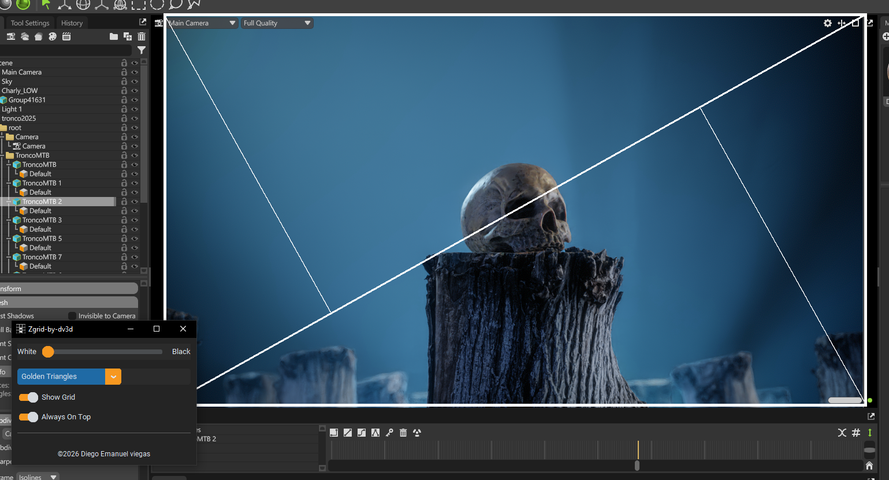Expand the Full Quality dropdown
Image resolution: width=889 pixels, height=480 pixels.
(x=277, y=23)
